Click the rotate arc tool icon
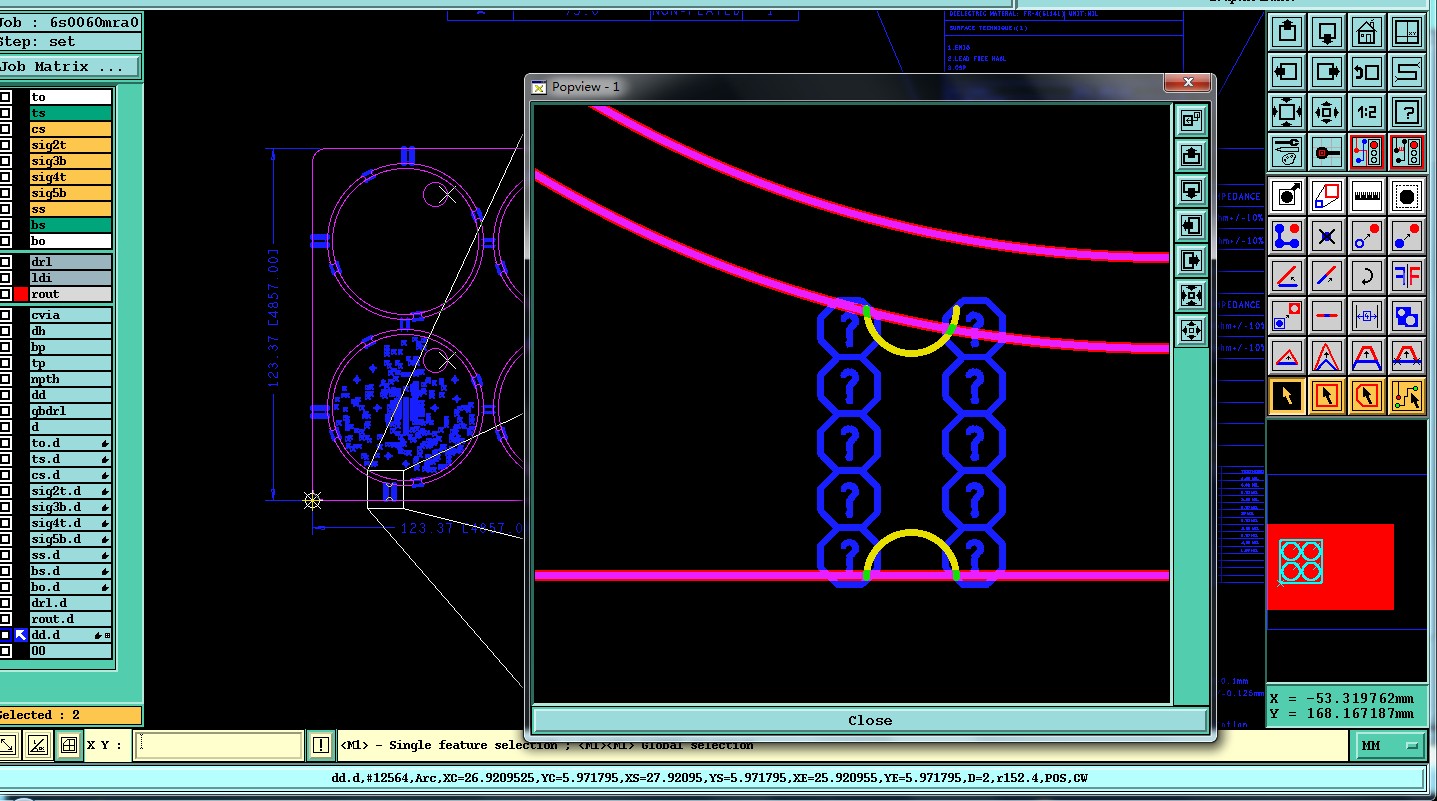This screenshot has height=801, width=1437. (x=1367, y=274)
